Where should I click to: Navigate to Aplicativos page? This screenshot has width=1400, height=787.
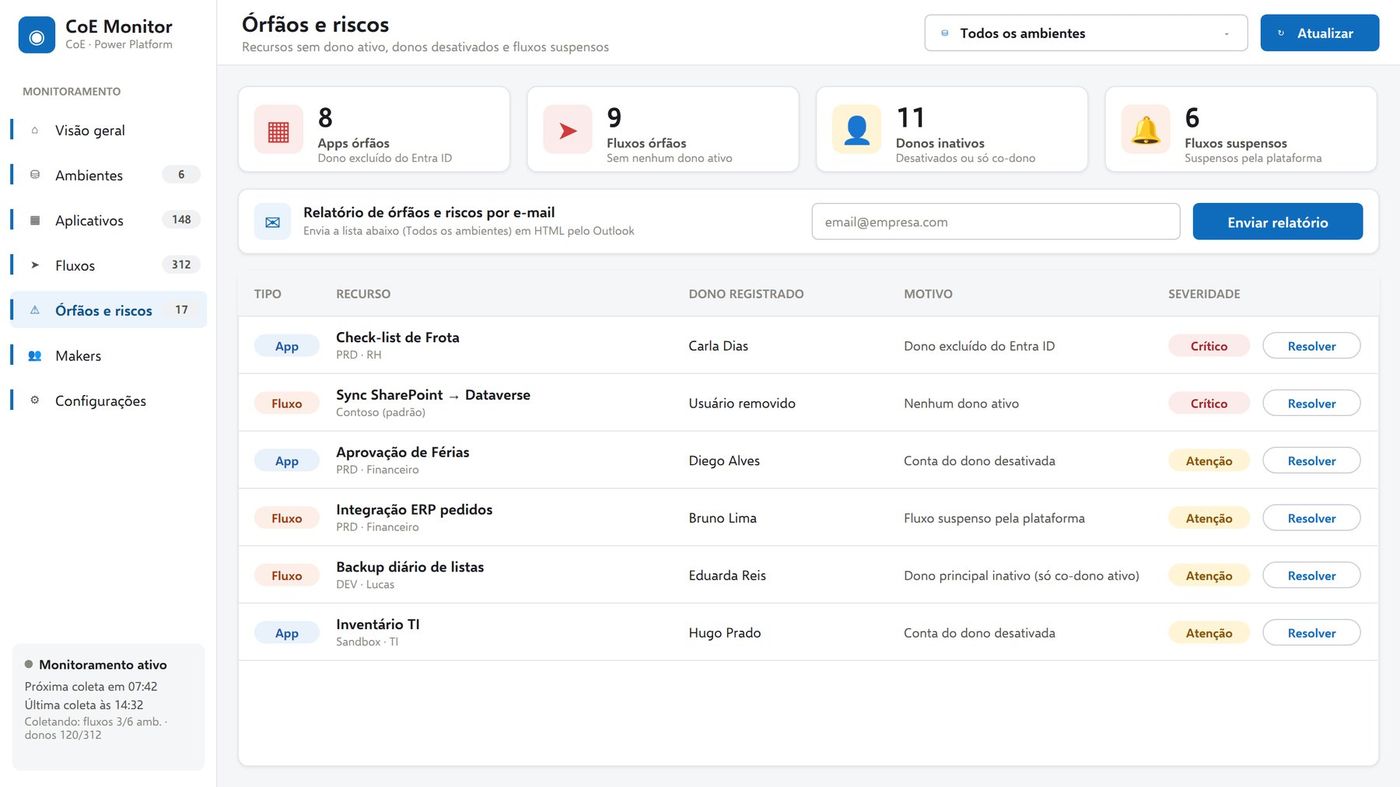pyautogui.click(x=108, y=220)
